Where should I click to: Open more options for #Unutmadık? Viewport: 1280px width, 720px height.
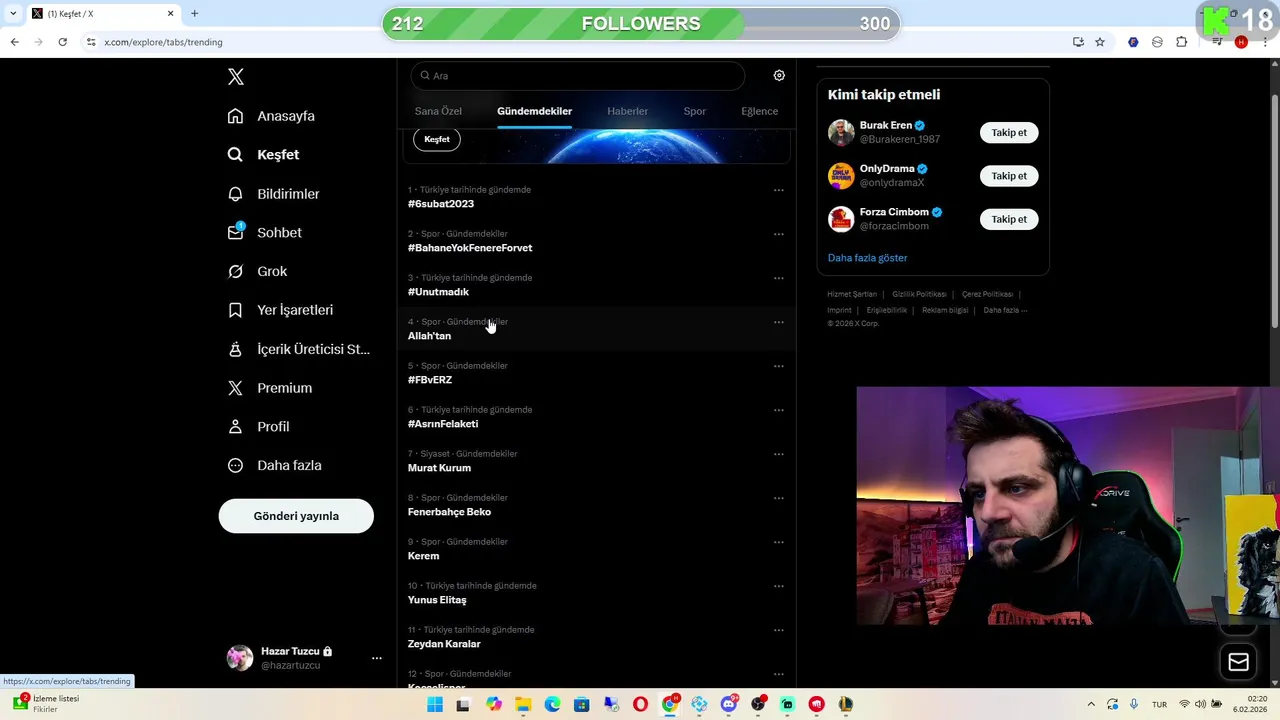click(x=778, y=278)
